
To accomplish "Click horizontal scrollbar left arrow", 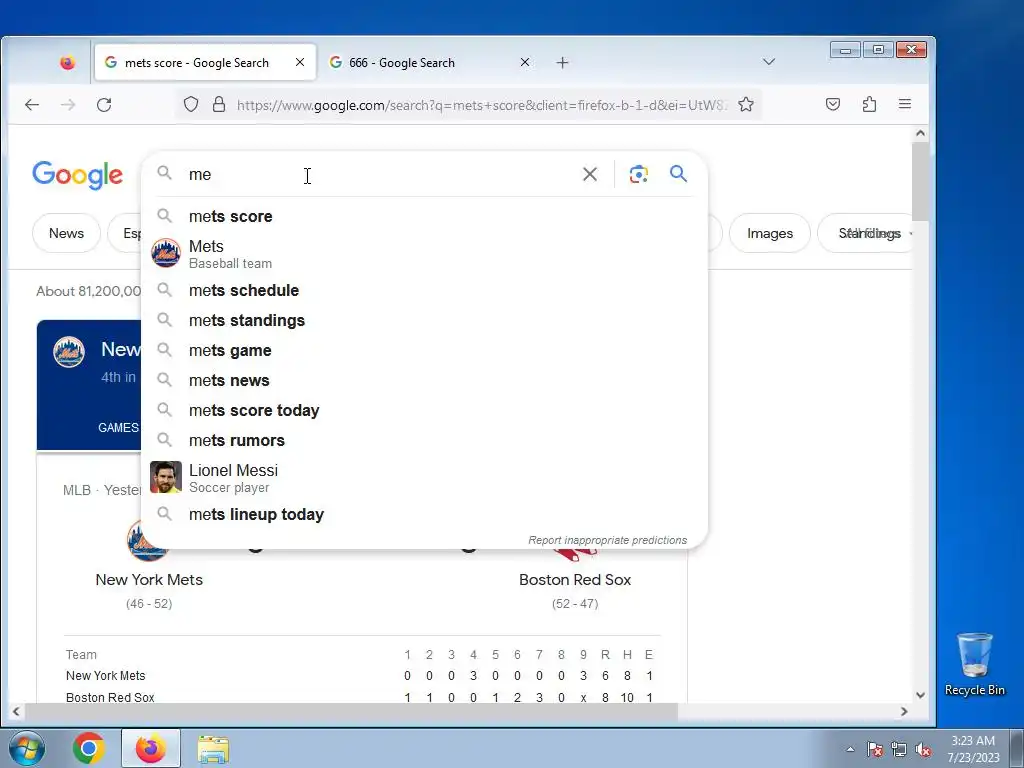I will pos(16,712).
